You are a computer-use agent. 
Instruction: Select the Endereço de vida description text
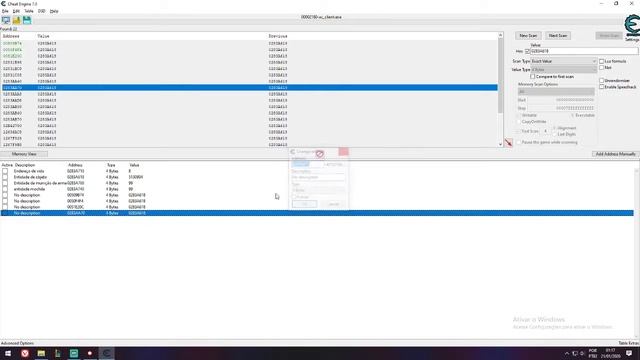29,171
